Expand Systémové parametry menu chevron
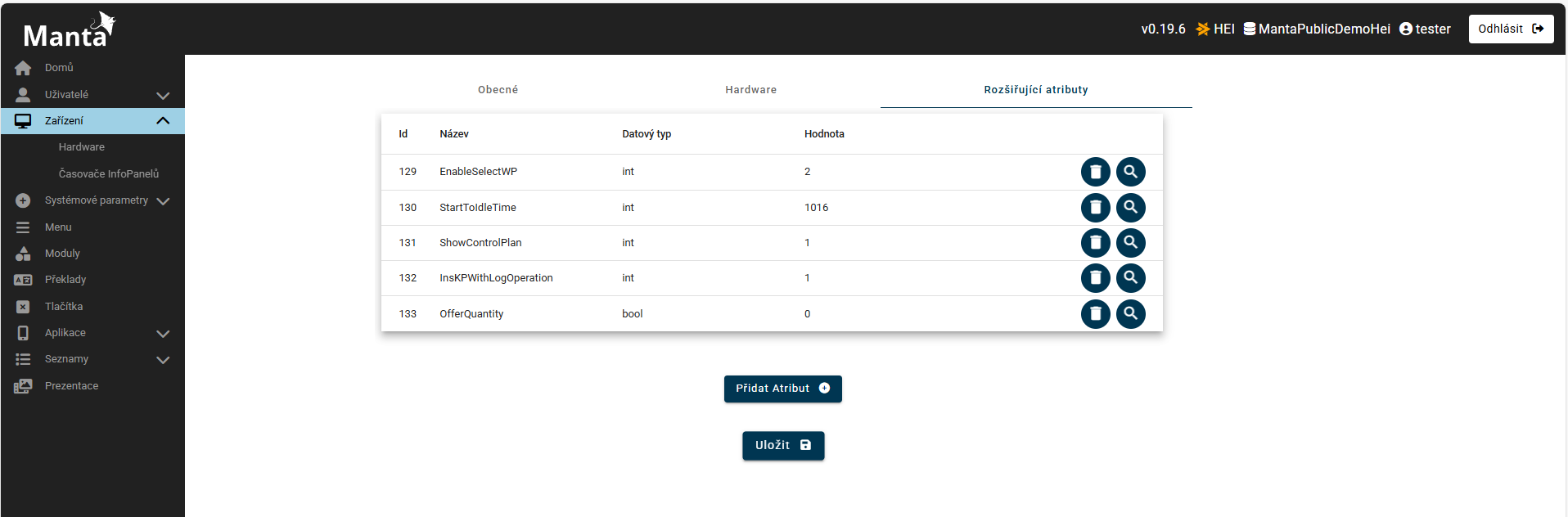Viewport: 1568px width, 517px height. [x=163, y=201]
